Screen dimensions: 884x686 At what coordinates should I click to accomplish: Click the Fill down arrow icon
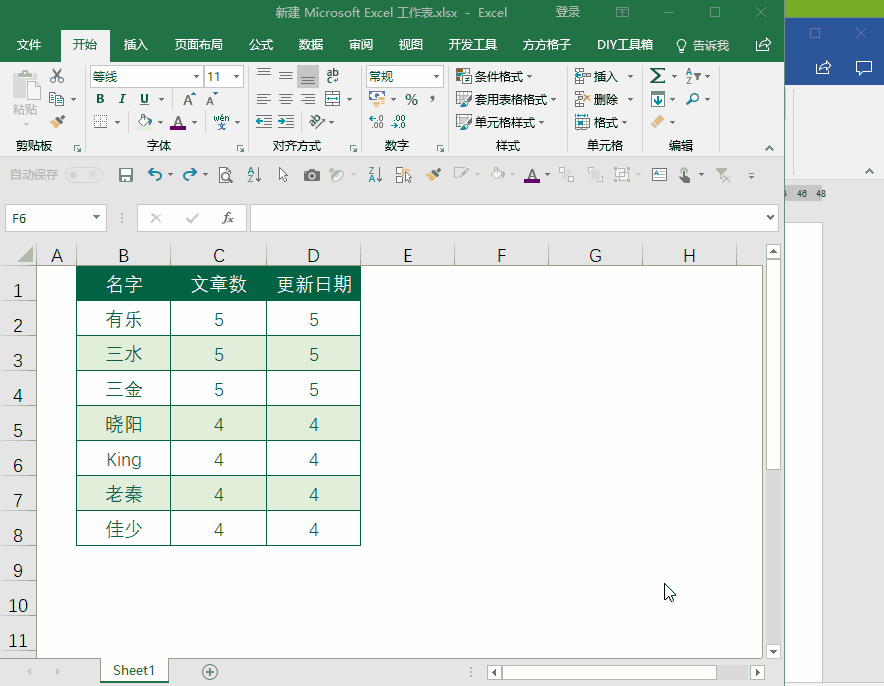[x=657, y=99]
